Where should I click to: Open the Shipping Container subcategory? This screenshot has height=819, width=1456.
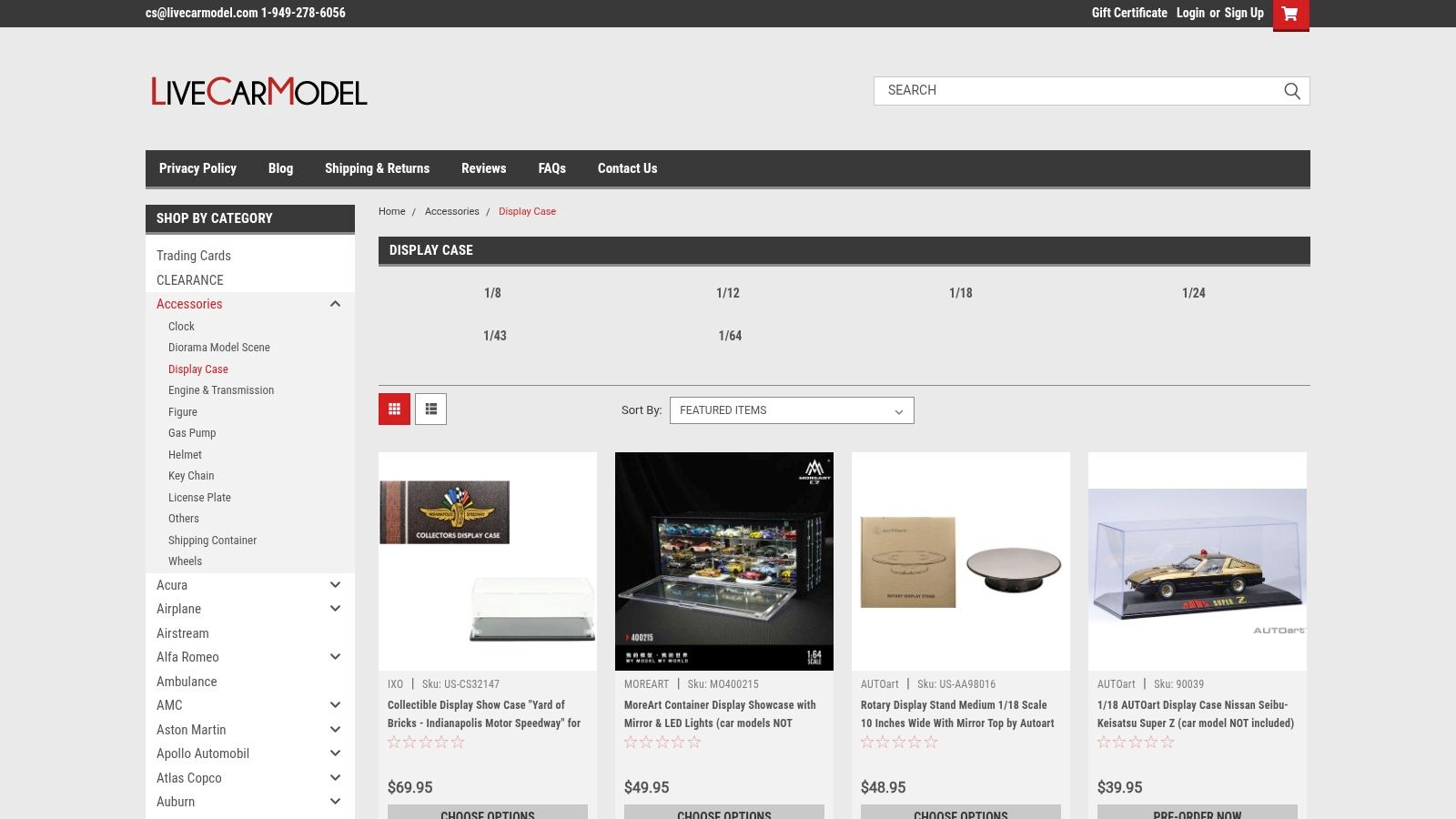pos(212,541)
